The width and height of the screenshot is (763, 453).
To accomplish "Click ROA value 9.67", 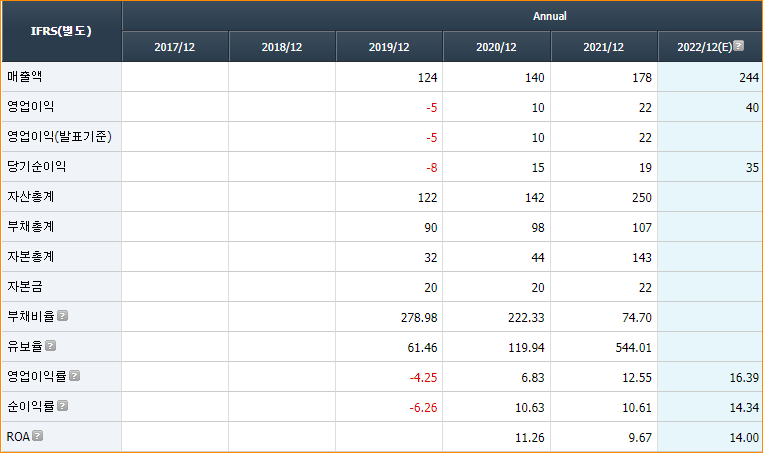I will tap(640, 438).
